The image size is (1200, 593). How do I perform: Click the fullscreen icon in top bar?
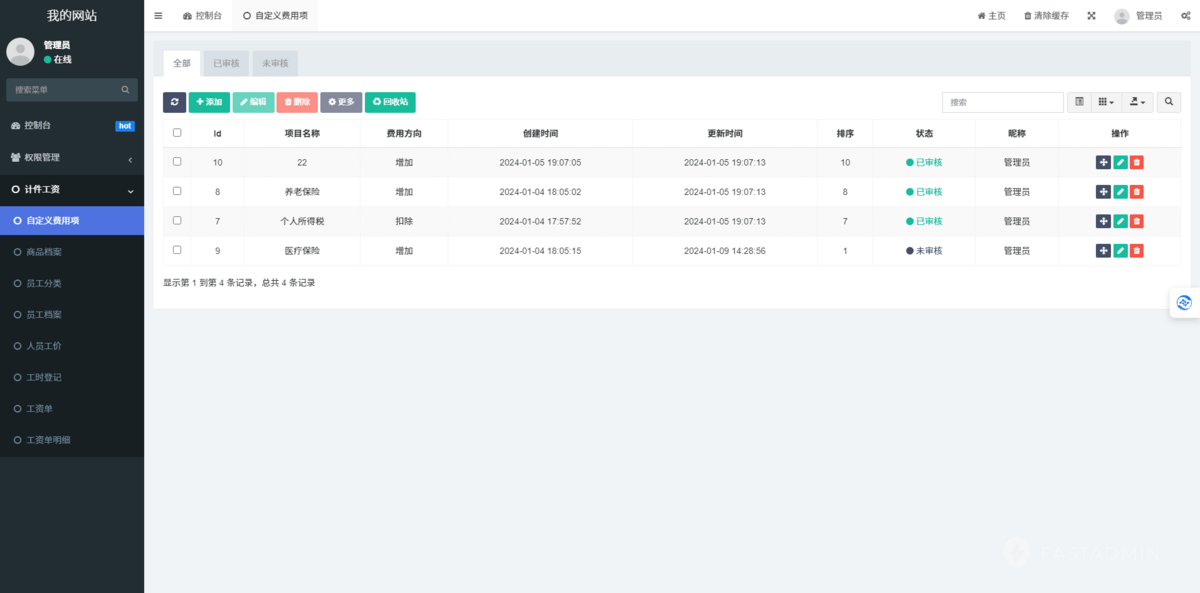click(x=1091, y=16)
